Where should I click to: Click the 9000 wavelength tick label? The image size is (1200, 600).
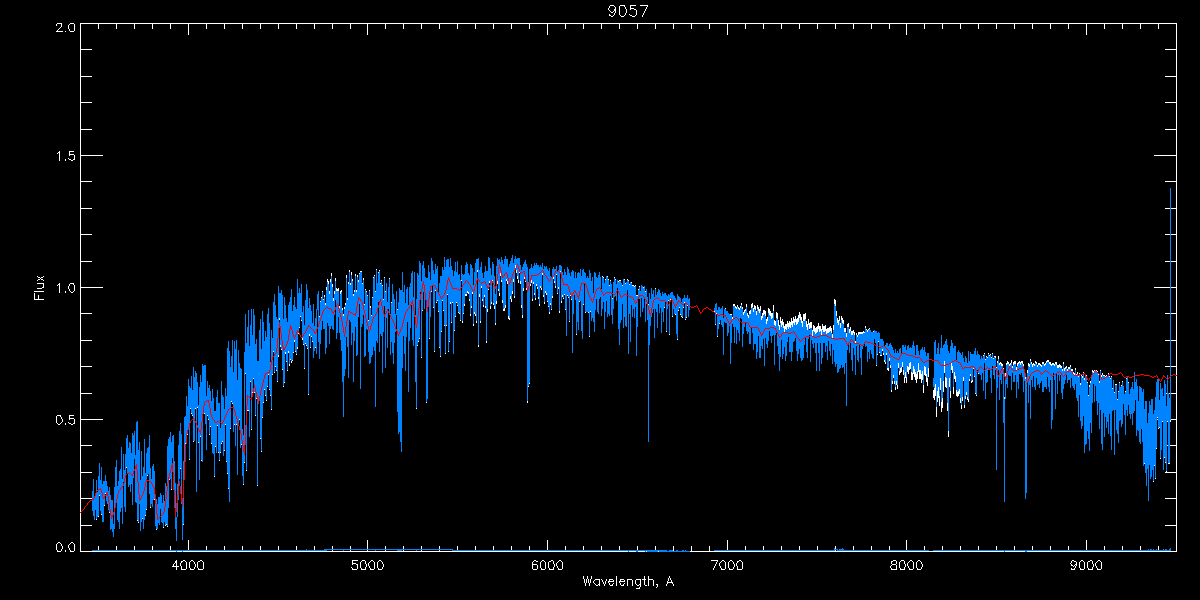pyautogui.click(x=1087, y=565)
